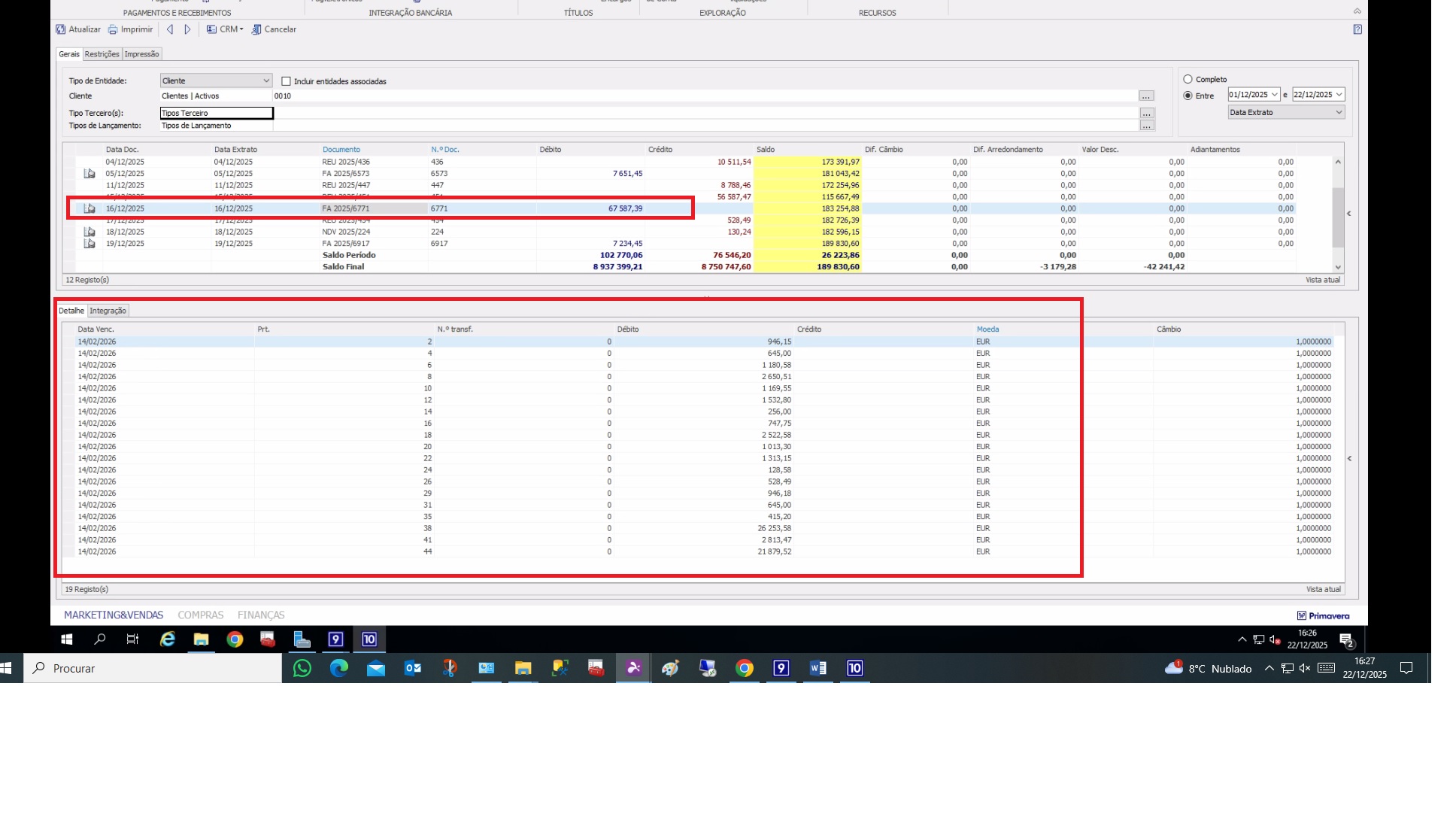Open the FINANÇAS module link
The height and width of the screenshot is (826, 1456).
tap(261, 615)
